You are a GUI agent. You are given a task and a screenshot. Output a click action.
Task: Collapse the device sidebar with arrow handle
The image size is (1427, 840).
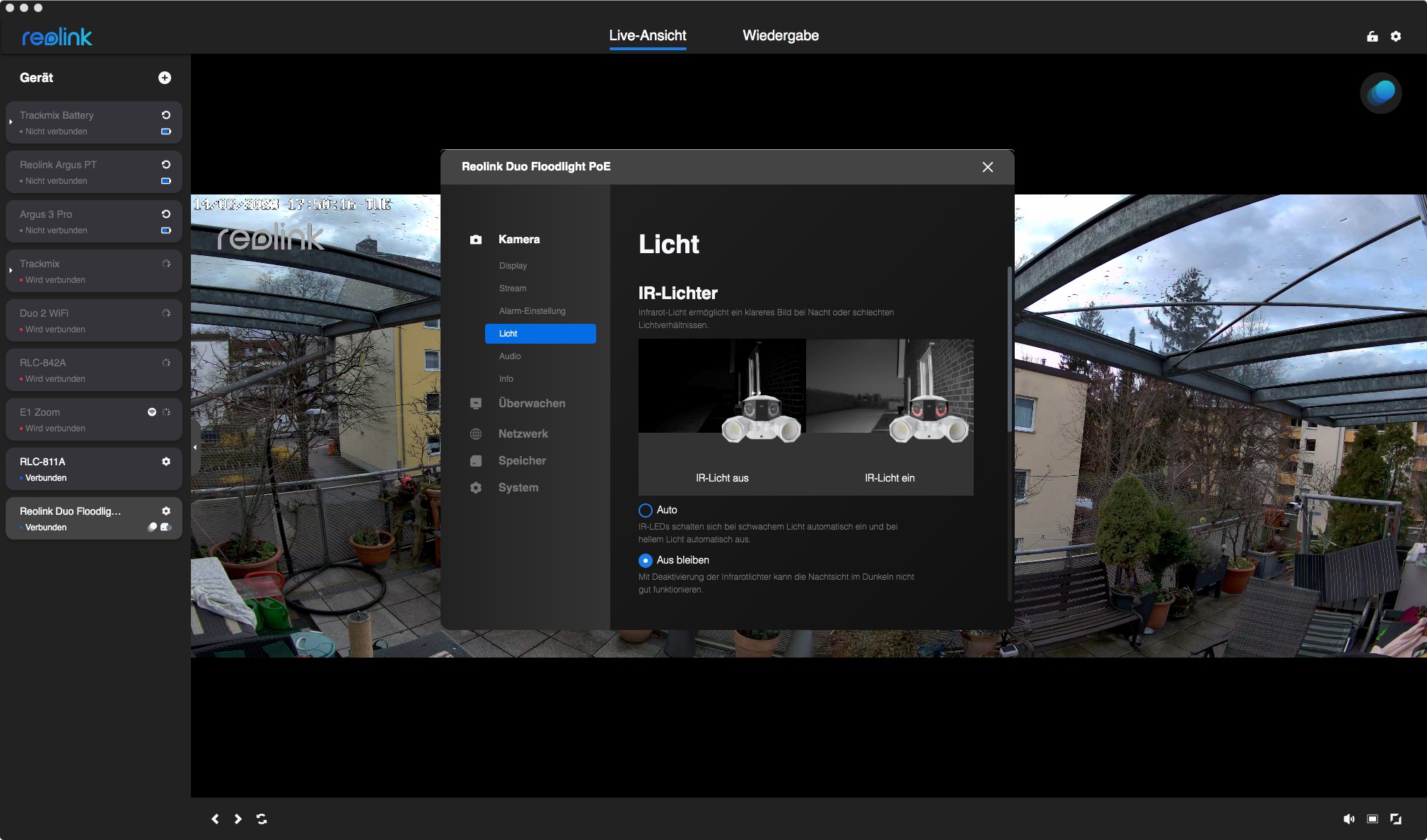pos(195,447)
